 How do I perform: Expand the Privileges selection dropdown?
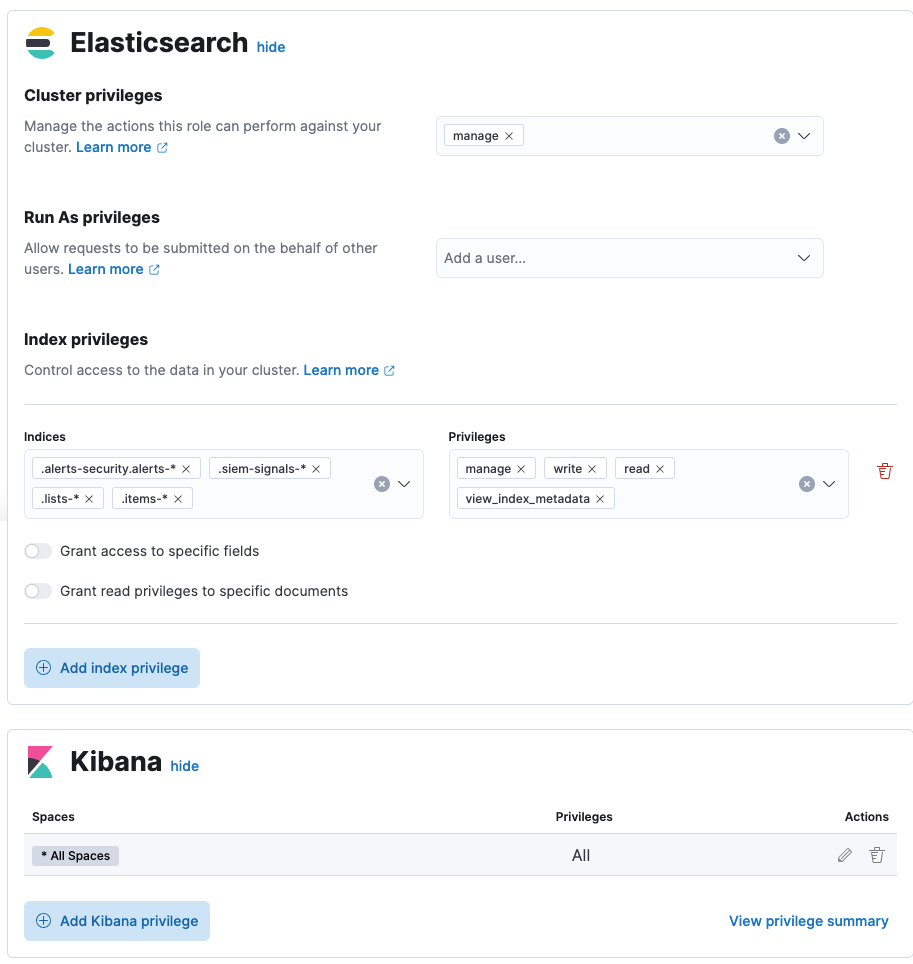tap(827, 483)
